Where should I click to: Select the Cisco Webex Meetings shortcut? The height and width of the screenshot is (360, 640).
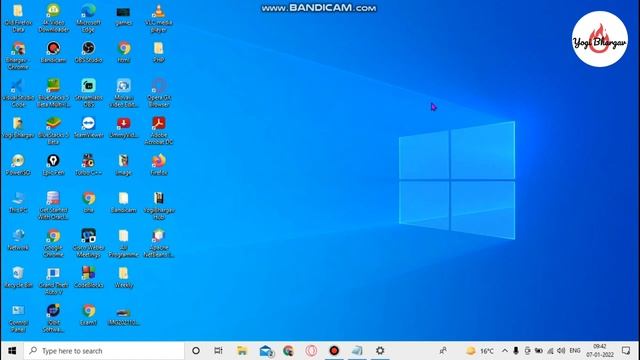[x=88, y=243]
